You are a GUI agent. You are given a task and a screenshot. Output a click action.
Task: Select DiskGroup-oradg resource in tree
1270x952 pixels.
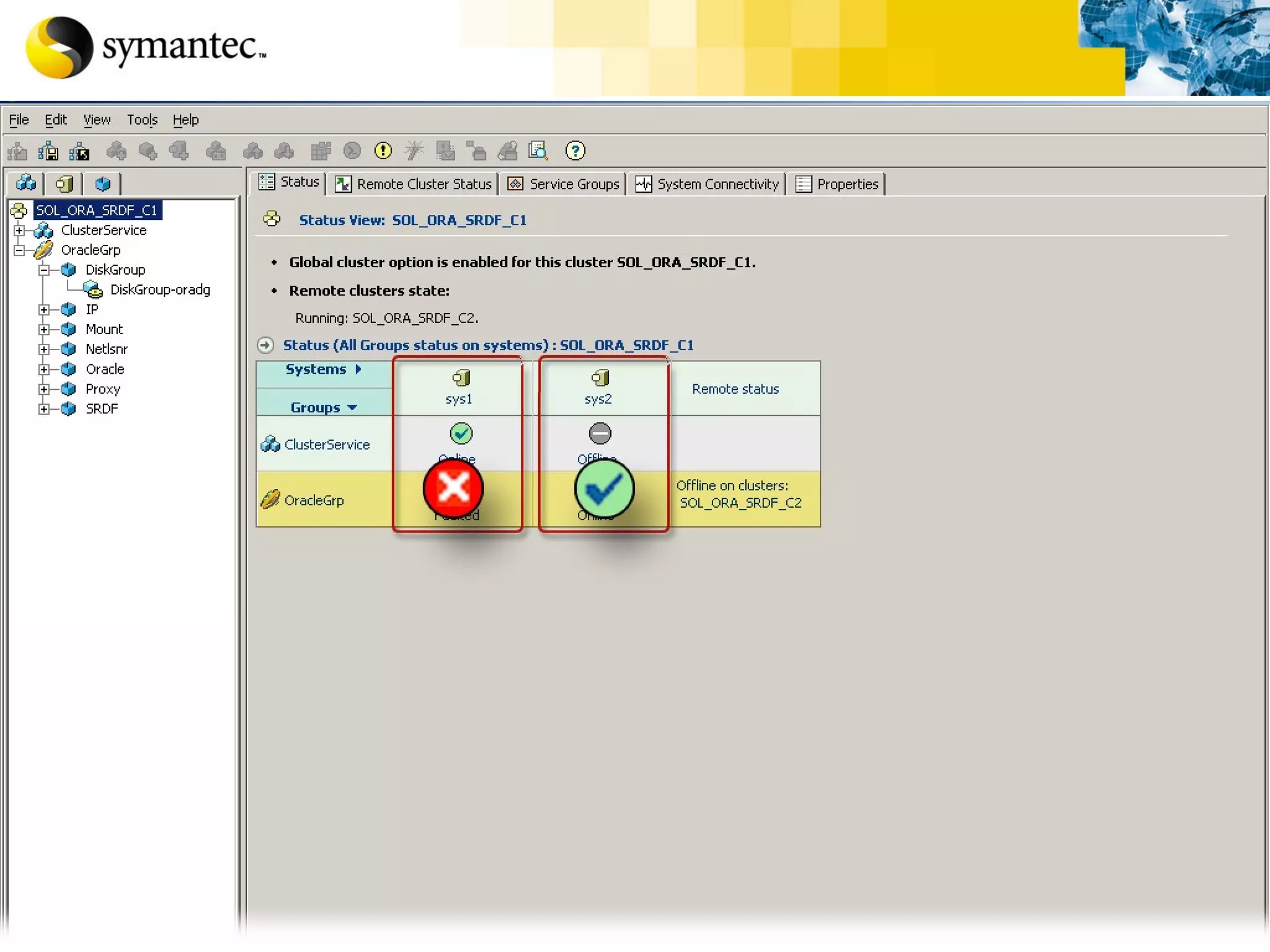coord(160,290)
